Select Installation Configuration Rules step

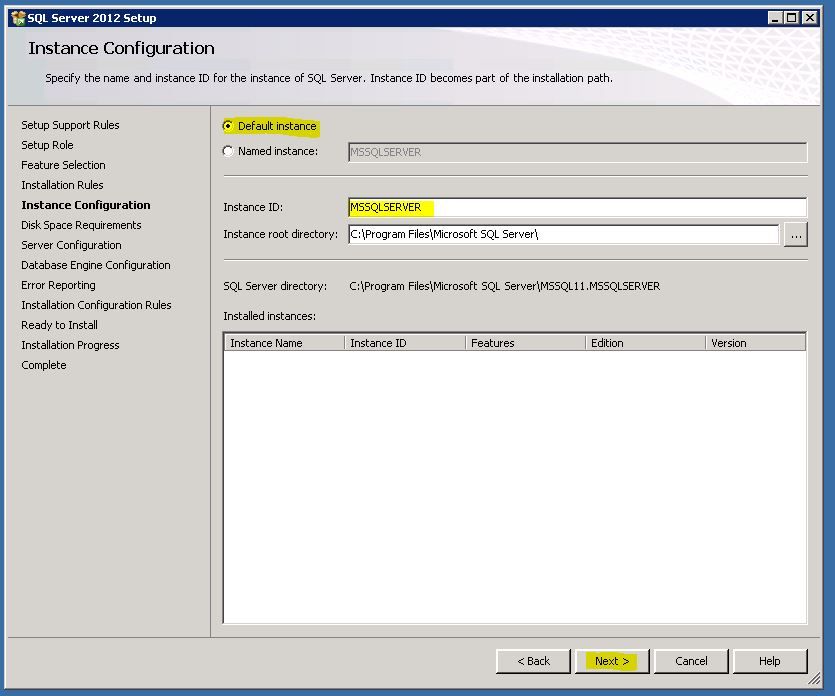[x=96, y=305]
